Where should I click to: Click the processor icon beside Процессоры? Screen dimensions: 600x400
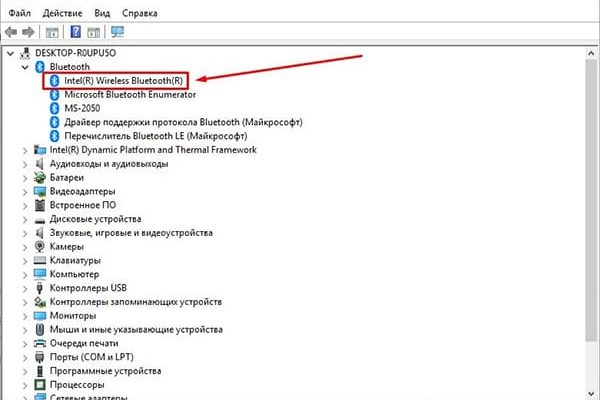[40, 384]
